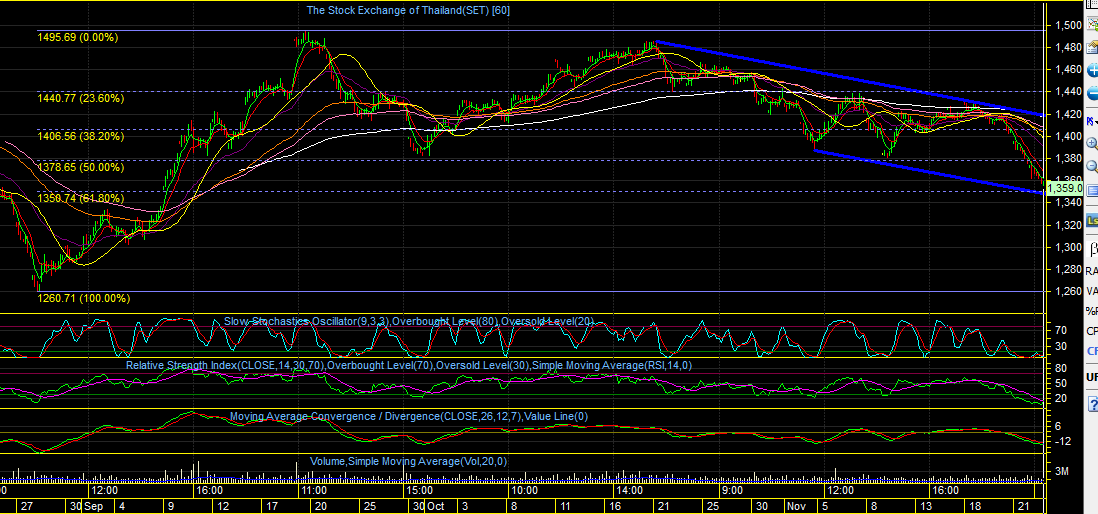Open the help question mark icon
The image size is (1098, 514).
[x=1092, y=404]
